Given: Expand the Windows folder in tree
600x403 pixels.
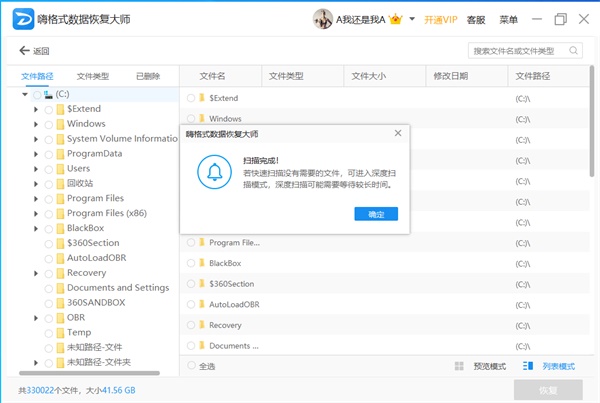Looking at the screenshot, I should coord(36,124).
